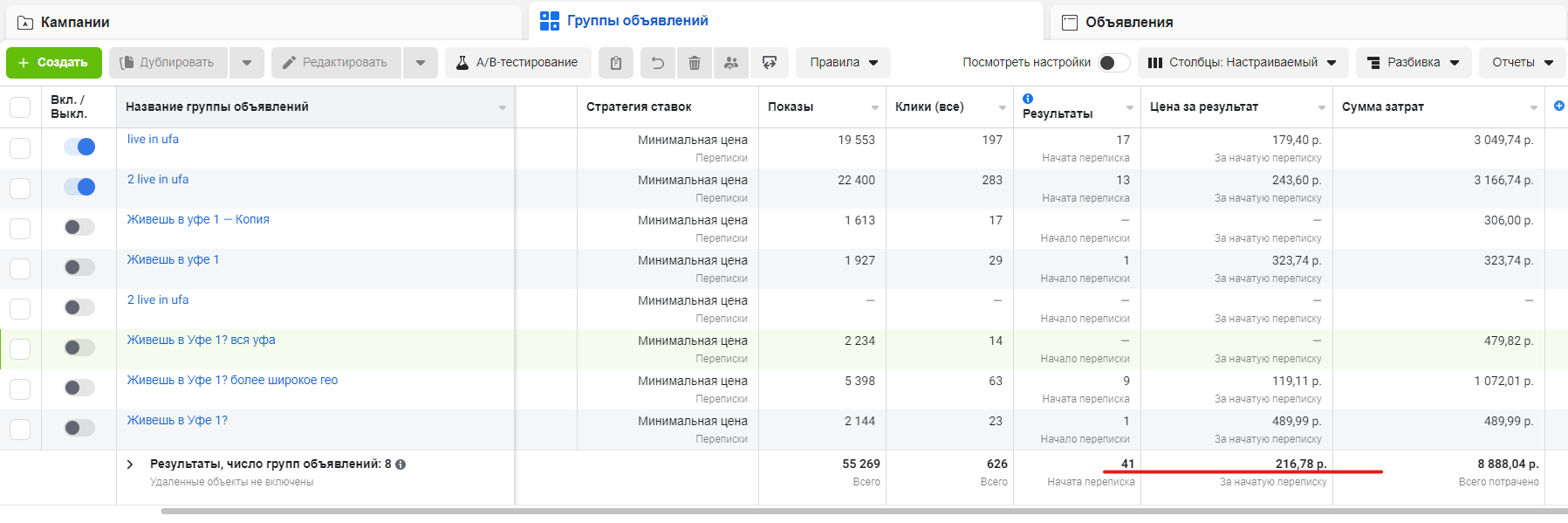Click the info icon beside group count summary
1568x523 pixels.
(401, 465)
